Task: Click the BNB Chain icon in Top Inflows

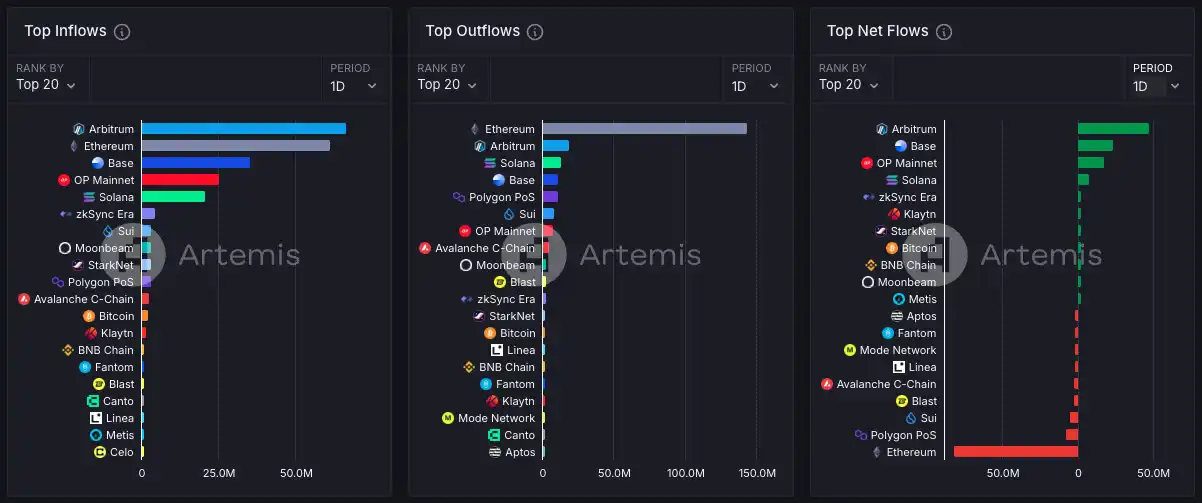Action: click(x=68, y=350)
